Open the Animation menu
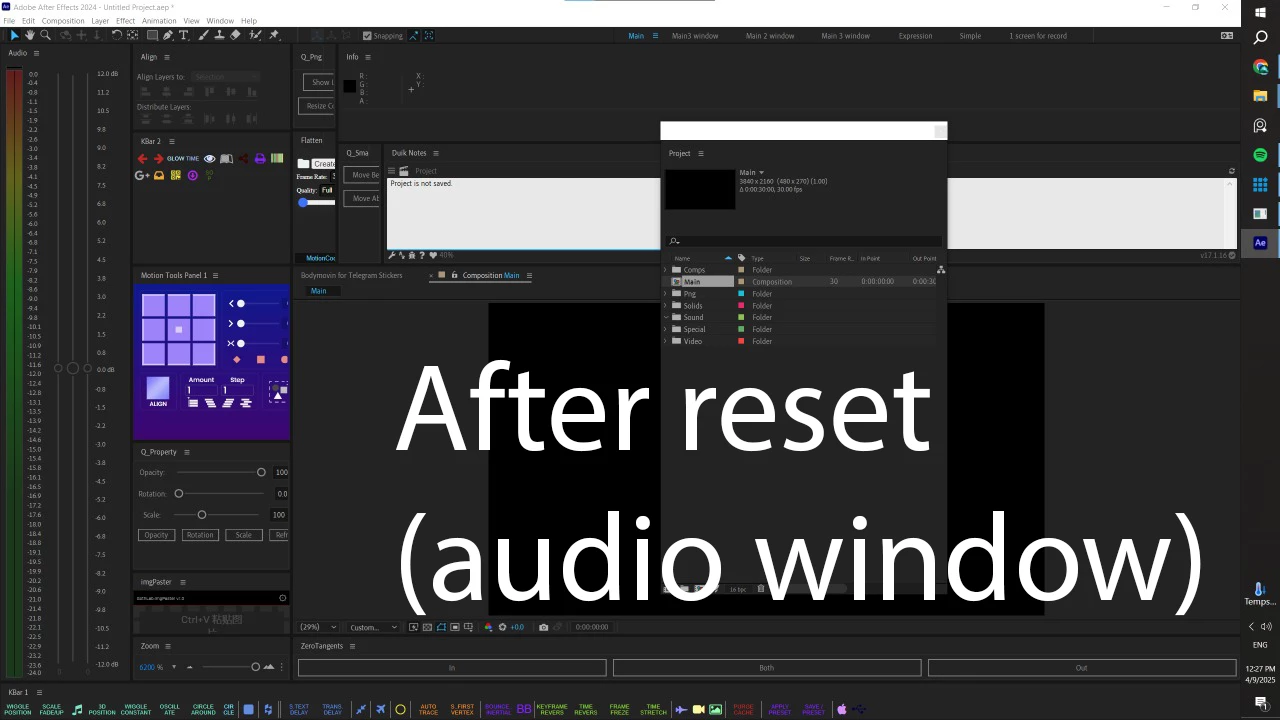The height and width of the screenshot is (720, 1280). point(159,20)
